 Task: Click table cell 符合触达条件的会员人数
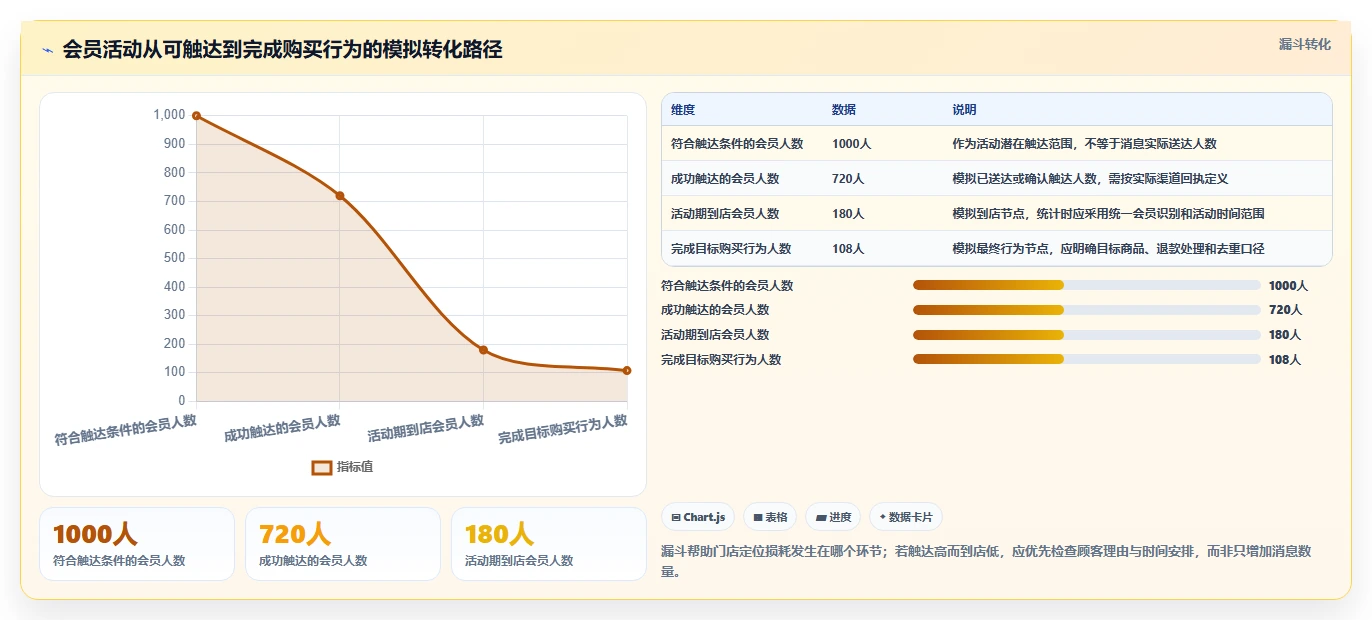pos(737,144)
